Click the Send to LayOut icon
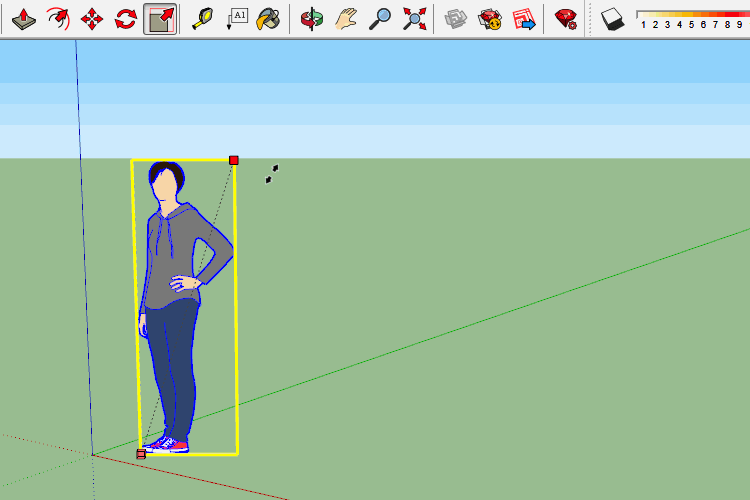 pos(523,18)
